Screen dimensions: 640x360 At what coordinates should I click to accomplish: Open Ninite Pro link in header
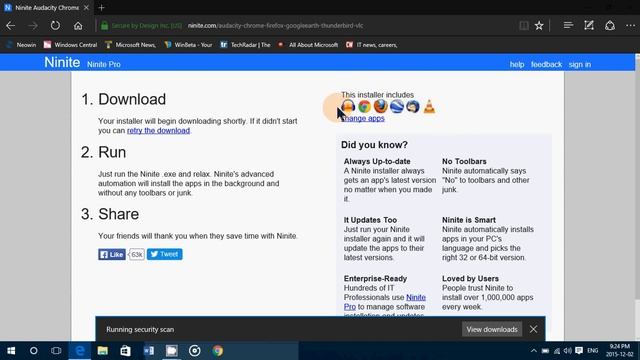point(104,64)
